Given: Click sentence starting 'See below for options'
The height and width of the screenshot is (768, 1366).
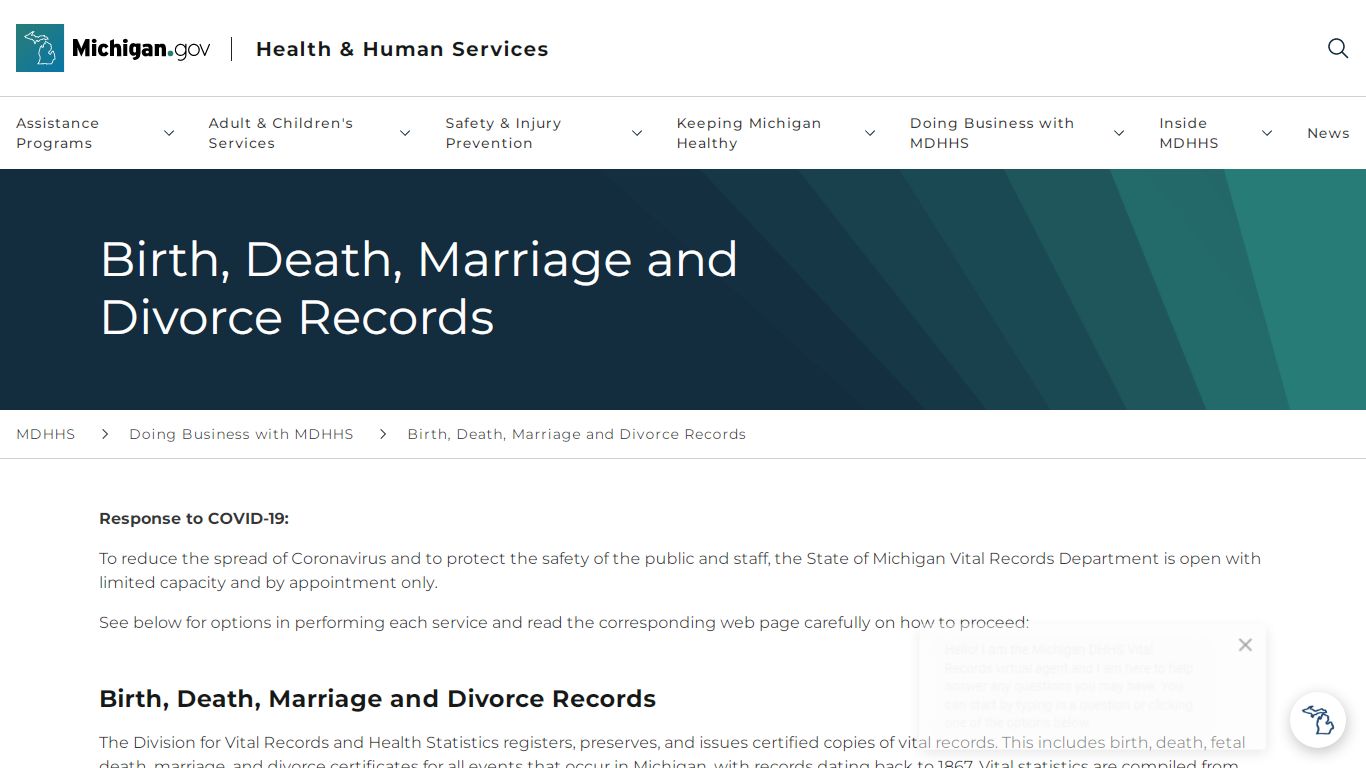Looking at the screenshot, I should click(x=564, y=622).
